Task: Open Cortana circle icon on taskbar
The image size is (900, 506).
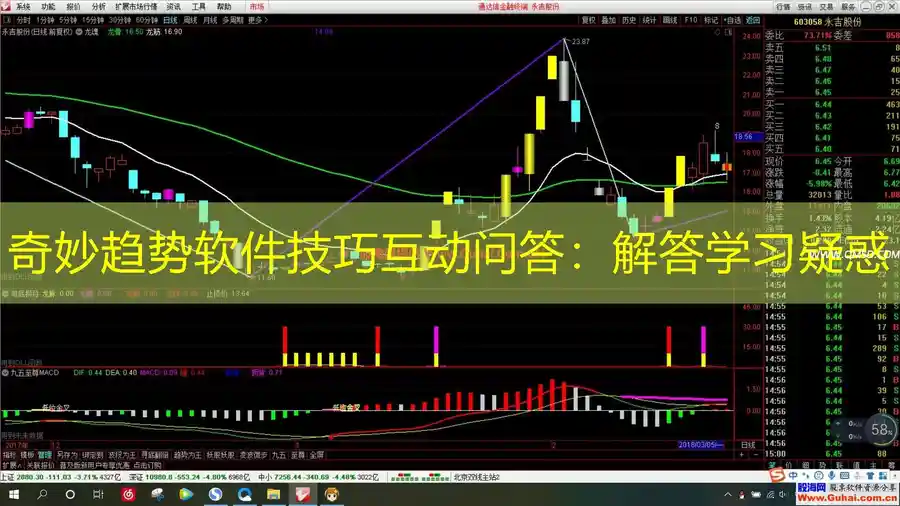Action: pyautogui.click(x=70, y=494)
